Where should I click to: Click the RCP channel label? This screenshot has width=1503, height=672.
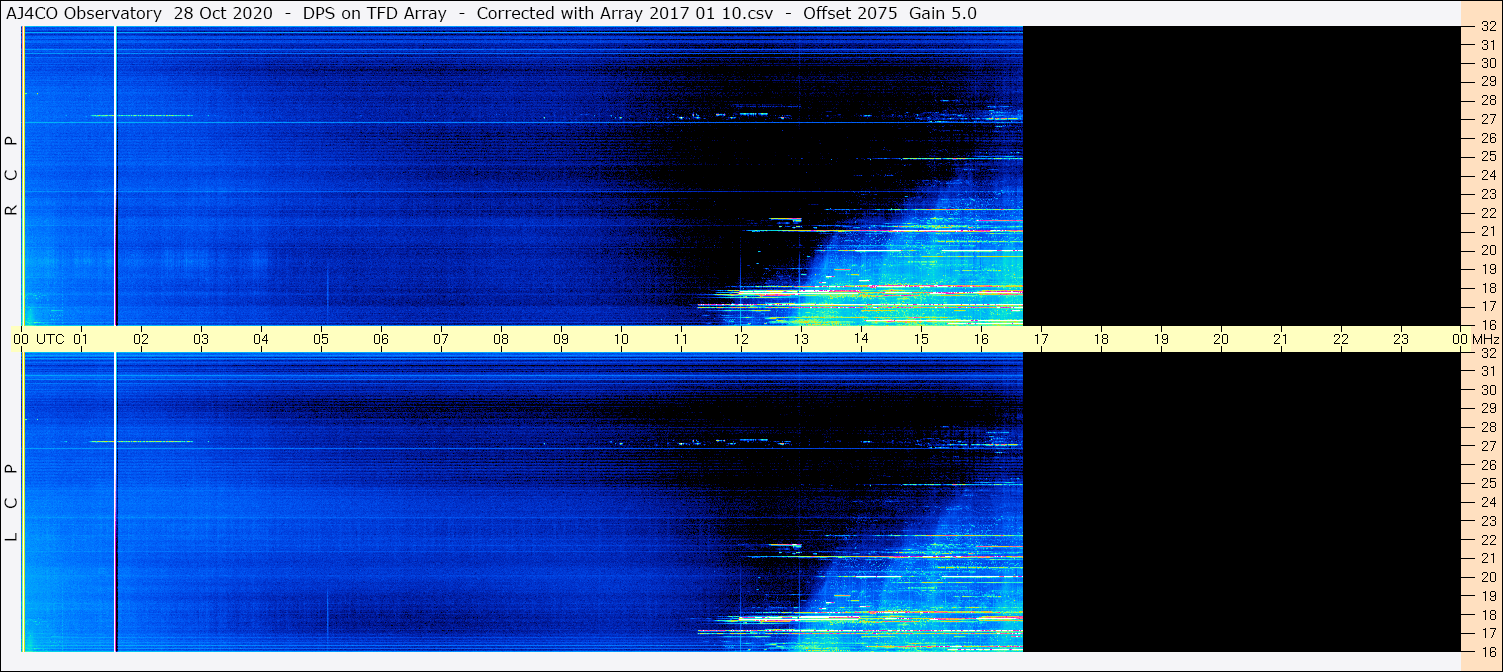[12, 176]
